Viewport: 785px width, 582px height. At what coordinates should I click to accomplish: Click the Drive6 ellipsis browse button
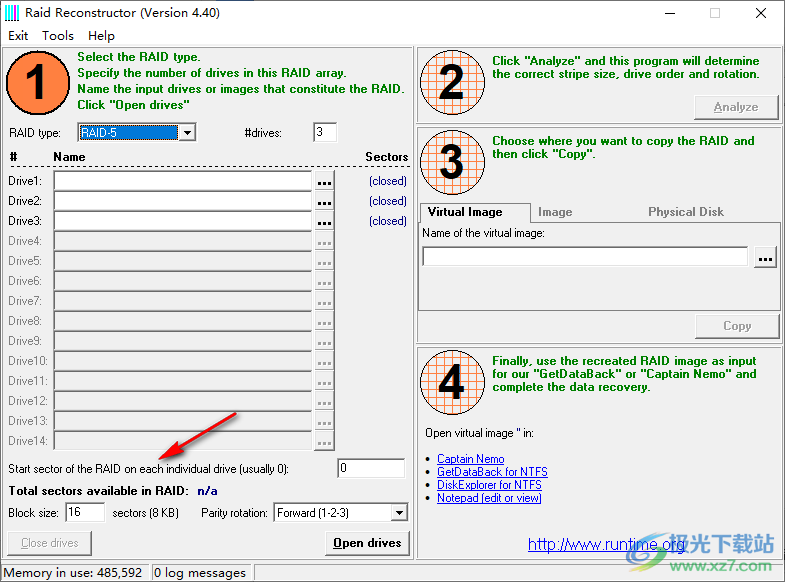click(x=324, y=282)
